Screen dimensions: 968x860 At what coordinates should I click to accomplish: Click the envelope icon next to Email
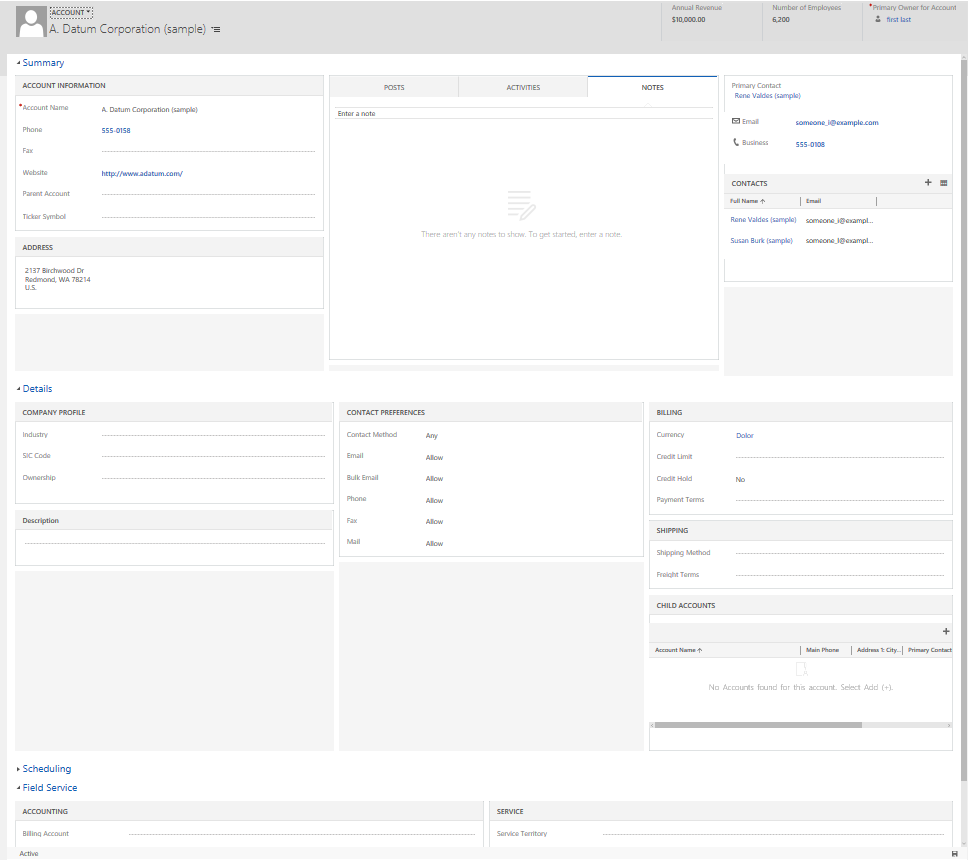736,121
